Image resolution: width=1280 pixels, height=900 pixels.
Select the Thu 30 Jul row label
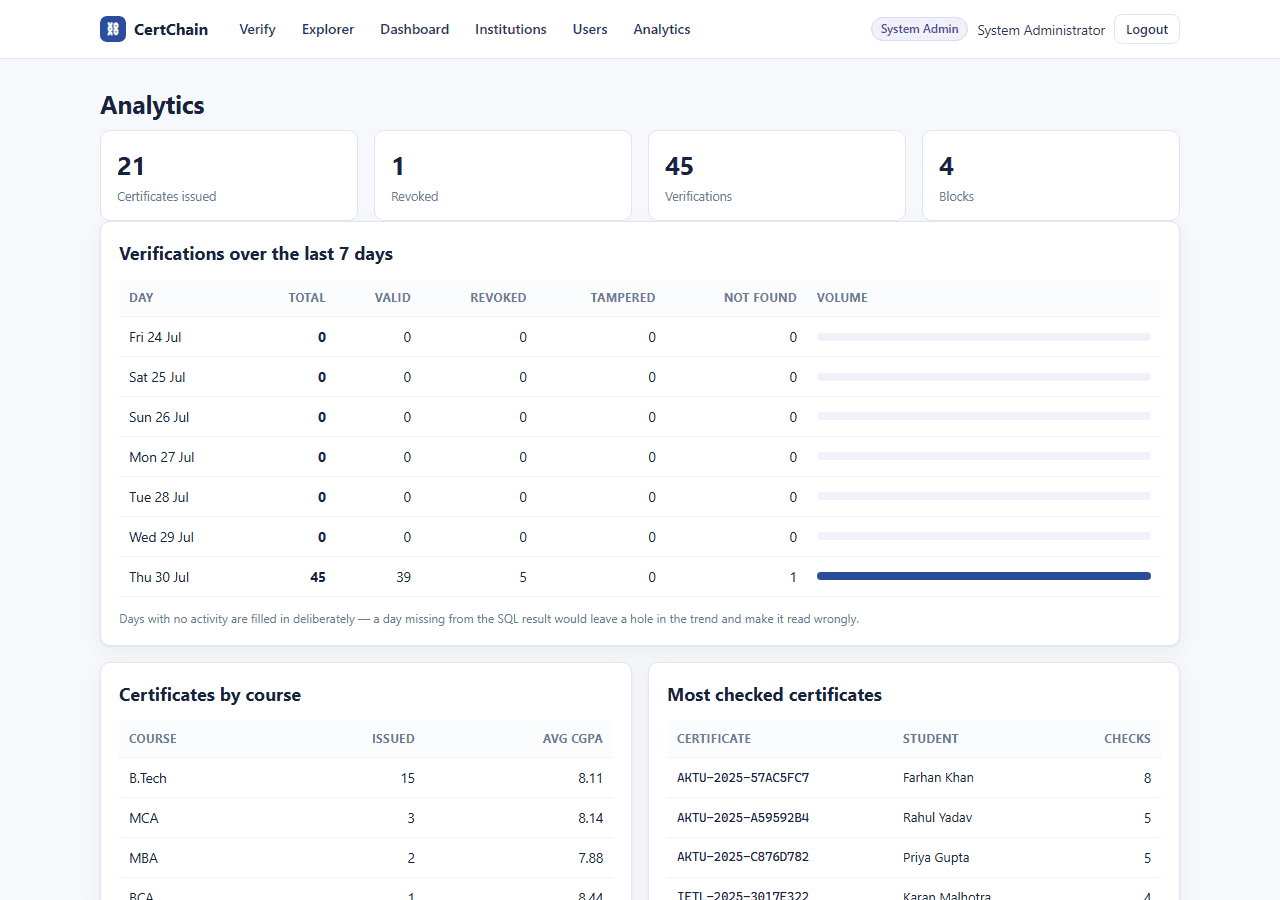pyautogui.click(x=159, y=577)
